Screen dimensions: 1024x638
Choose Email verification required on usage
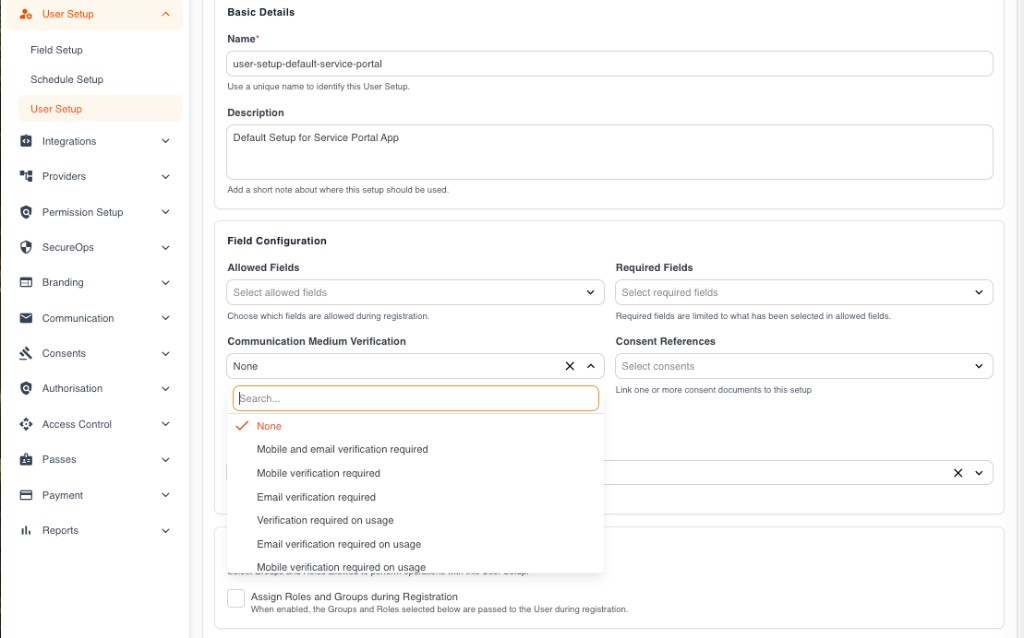pos(415,544)
